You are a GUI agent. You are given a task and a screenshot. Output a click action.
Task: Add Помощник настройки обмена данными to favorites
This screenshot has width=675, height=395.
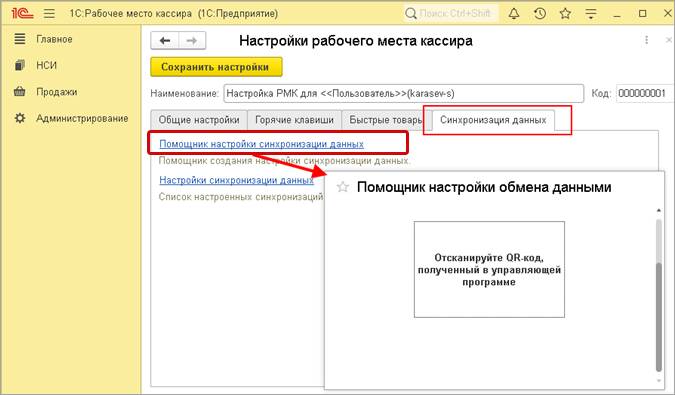(343, 187)
